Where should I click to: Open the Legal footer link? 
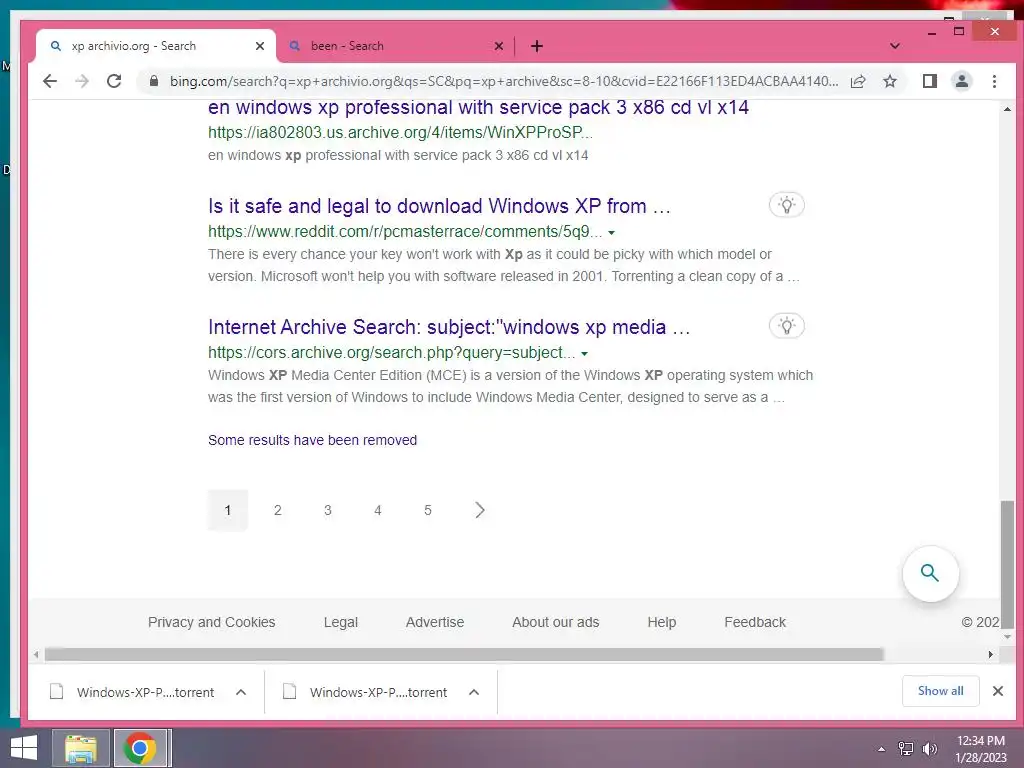[341, 622]
